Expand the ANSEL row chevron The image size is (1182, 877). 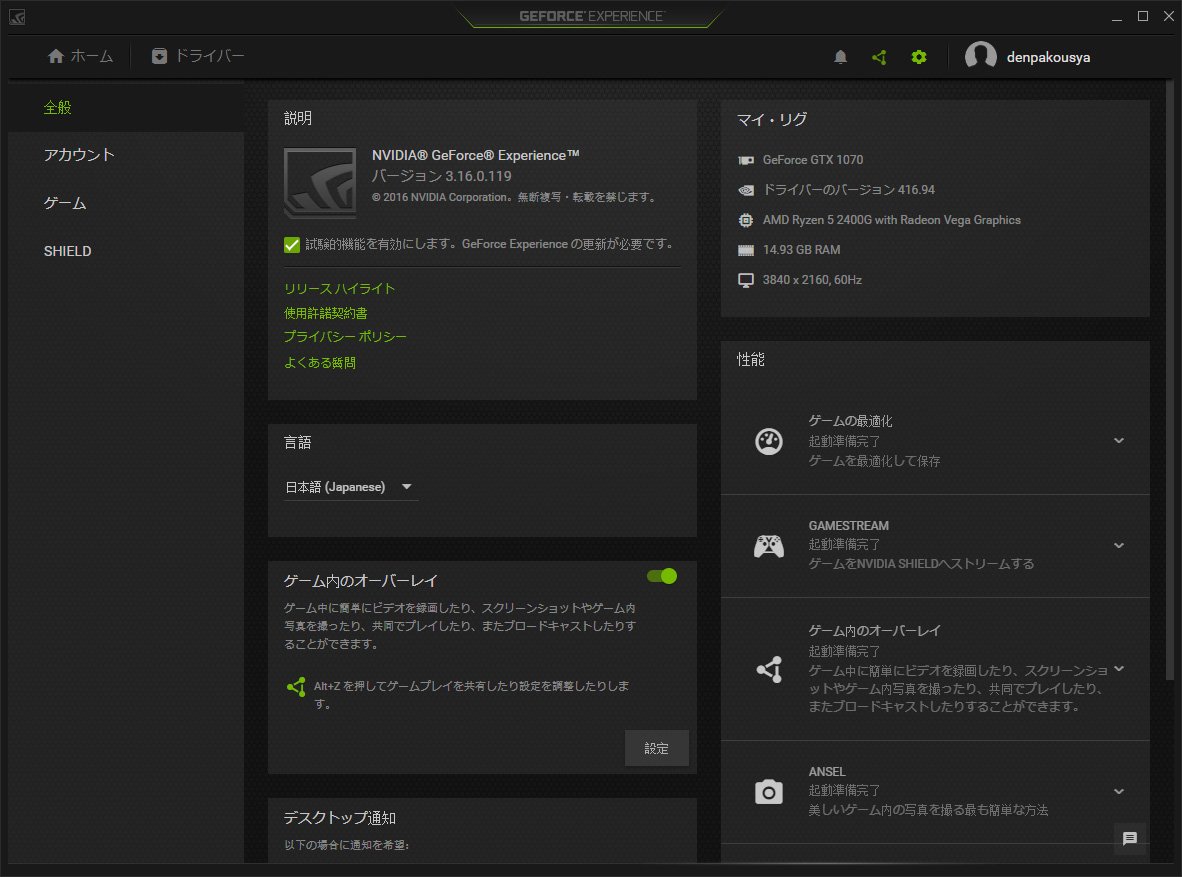[x=1119, y=791]
